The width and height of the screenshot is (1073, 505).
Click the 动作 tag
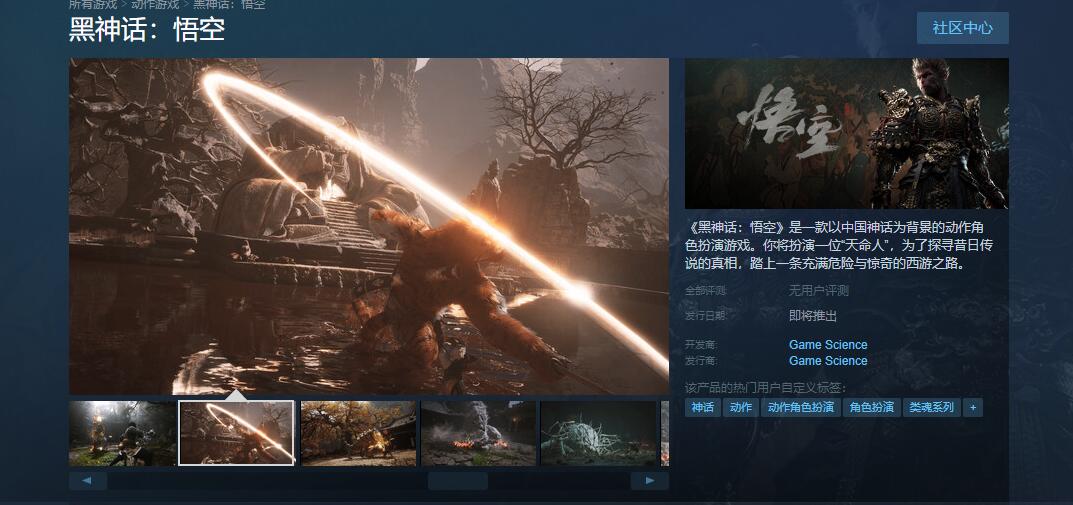tap(740, 408)
